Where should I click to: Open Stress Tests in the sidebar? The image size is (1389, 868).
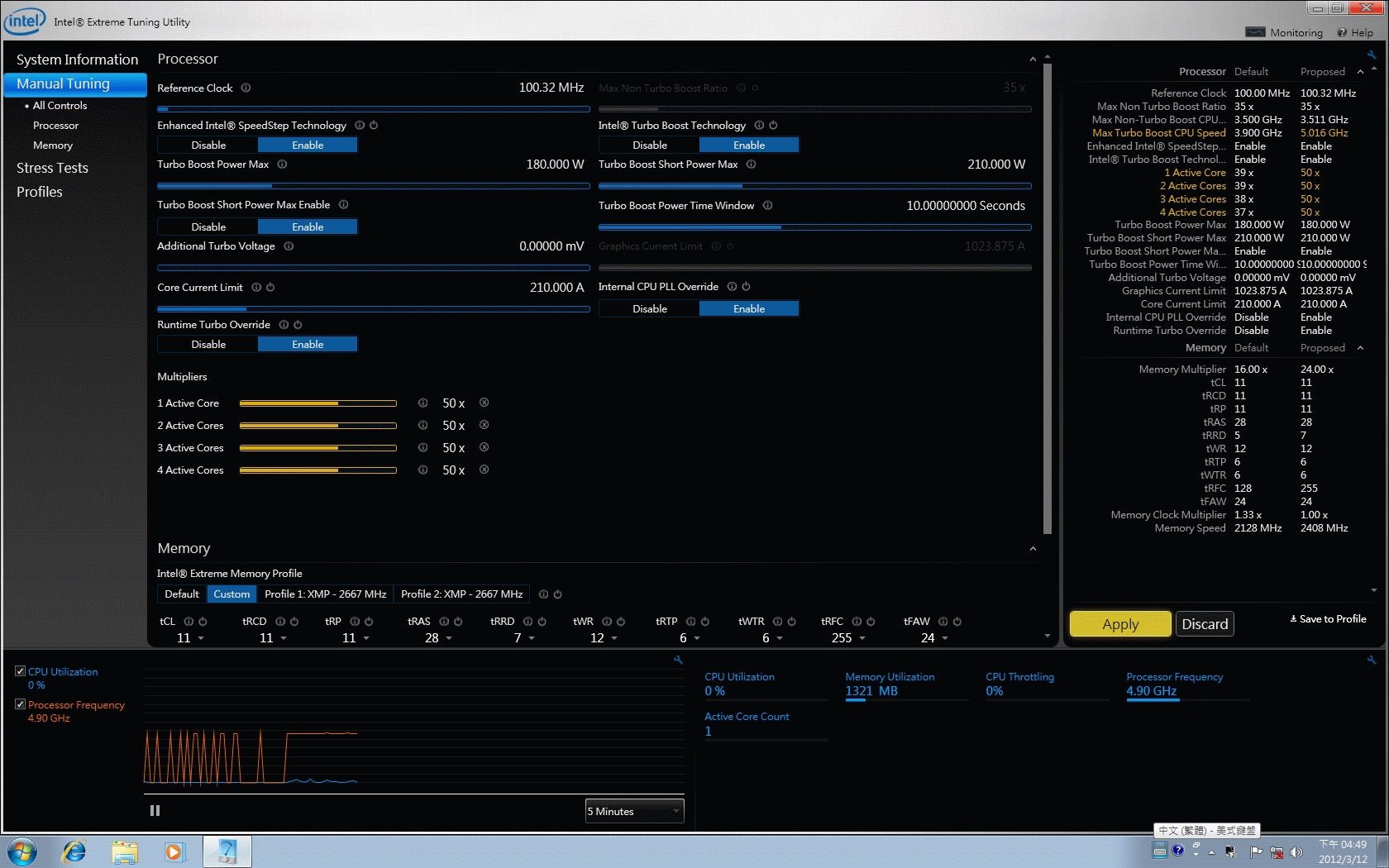coord(52,168)
